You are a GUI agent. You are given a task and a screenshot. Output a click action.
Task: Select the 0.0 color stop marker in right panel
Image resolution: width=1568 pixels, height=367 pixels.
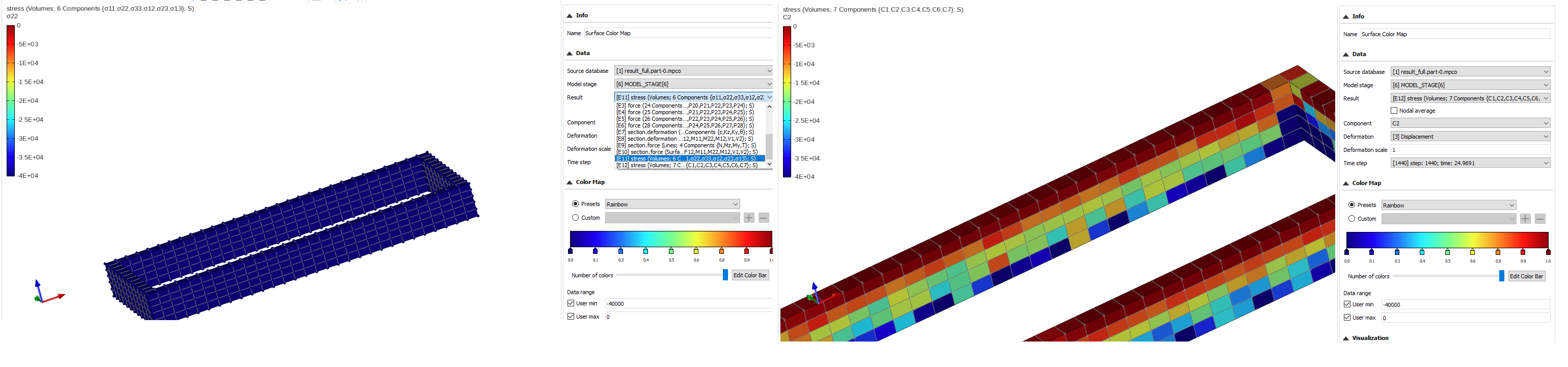[x=1346, y=252]
